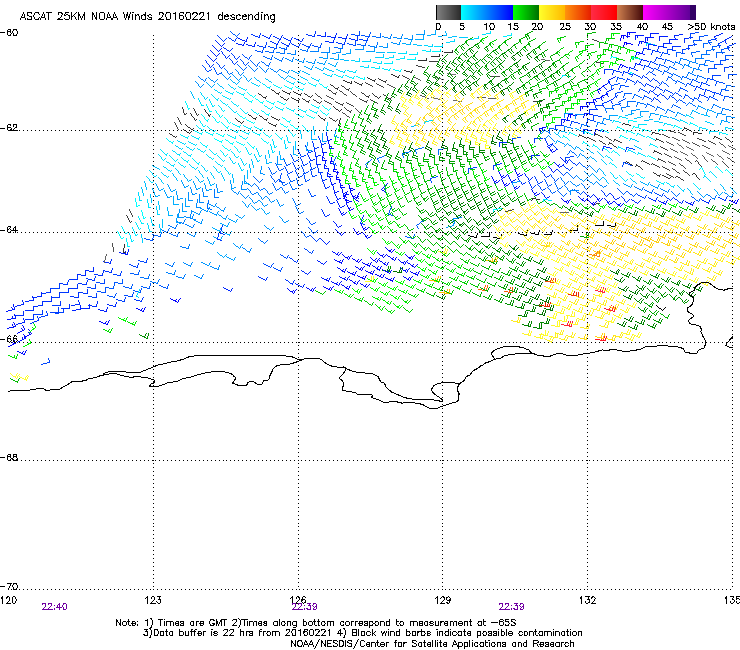
Task: Select the '135' longitude axis label
Action: [x=732, y=600]
